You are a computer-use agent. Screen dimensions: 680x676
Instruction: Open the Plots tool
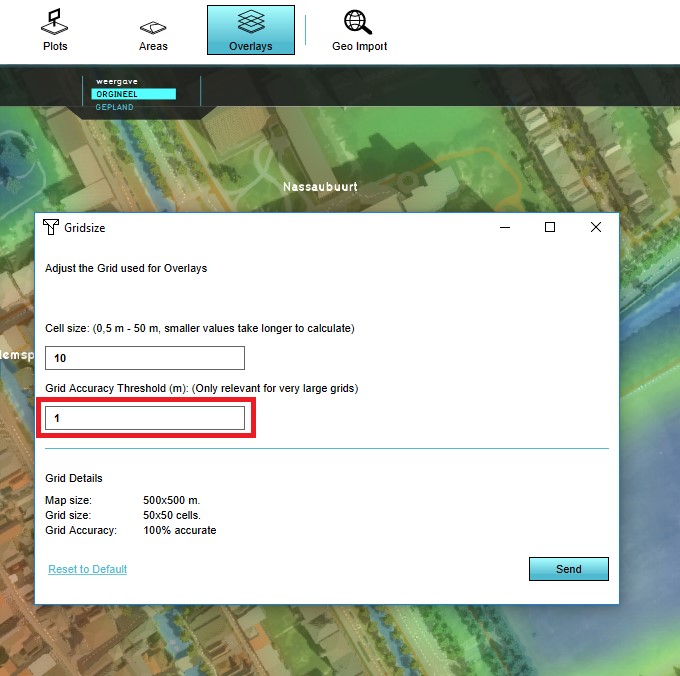(56, 29)
